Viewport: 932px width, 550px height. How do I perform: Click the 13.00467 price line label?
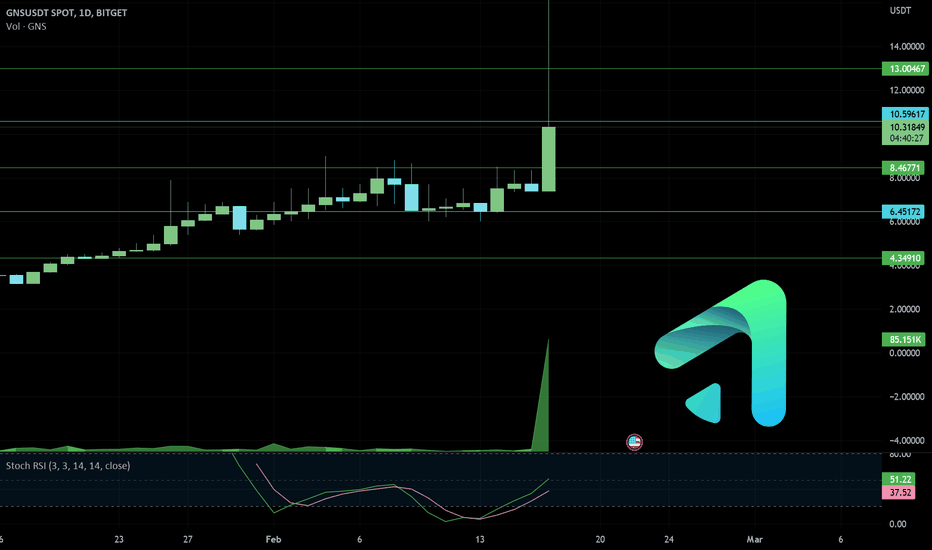pyautogui.click(x=905, y=68)
